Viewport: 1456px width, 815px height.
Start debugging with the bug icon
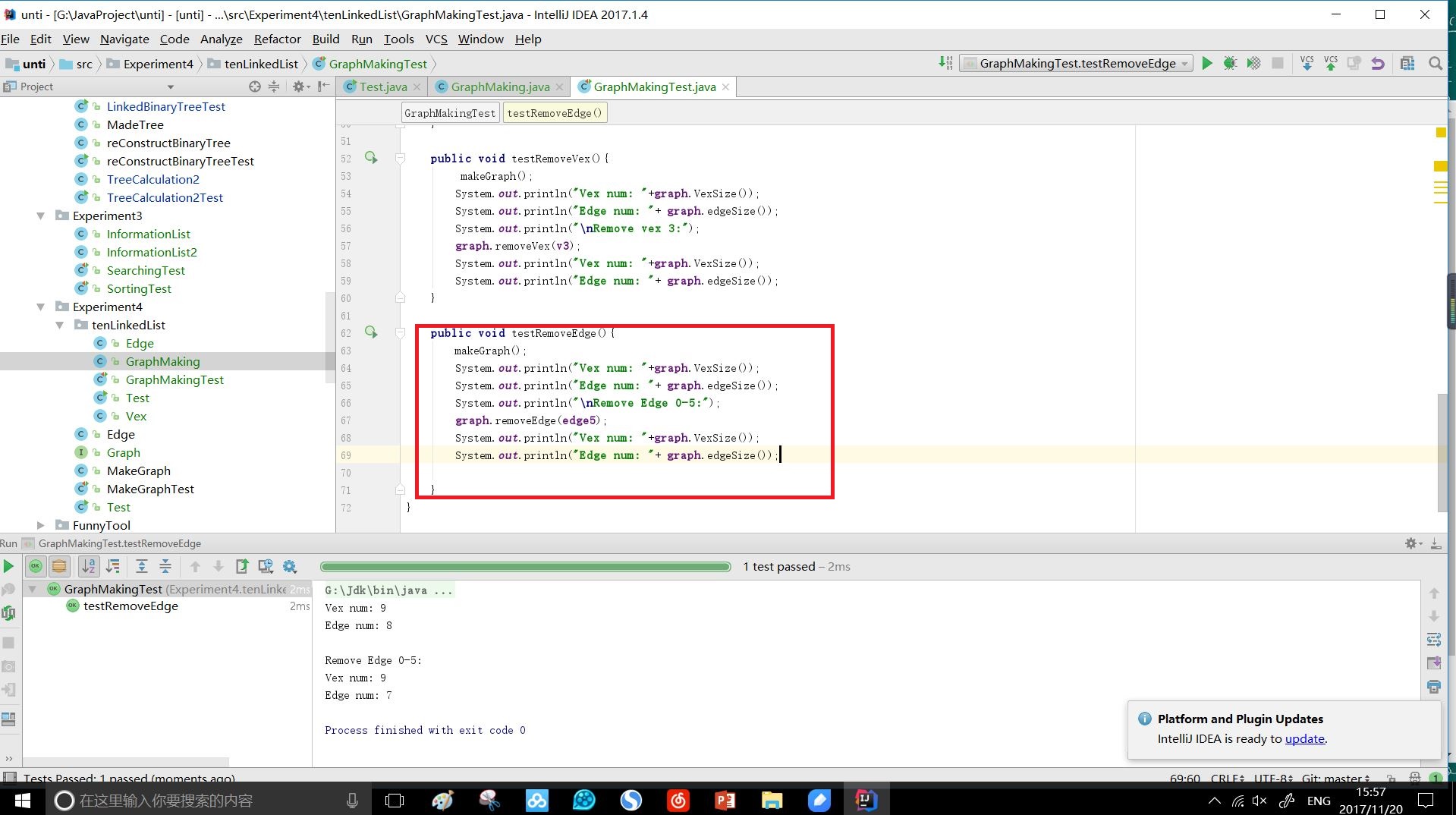click(1230, 63)
